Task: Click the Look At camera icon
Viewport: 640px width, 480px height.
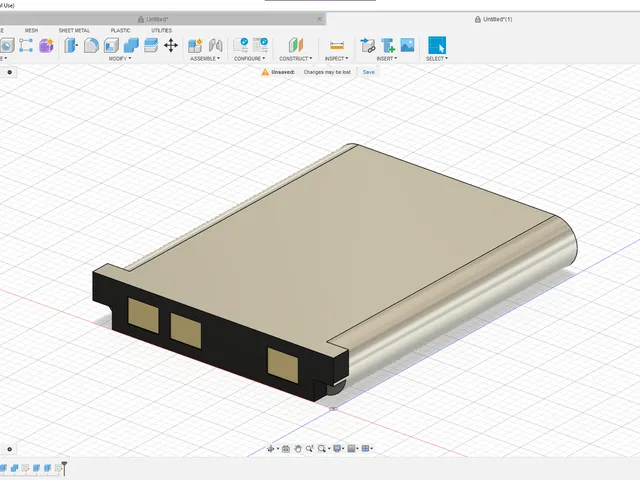Action: coord(286,449)
